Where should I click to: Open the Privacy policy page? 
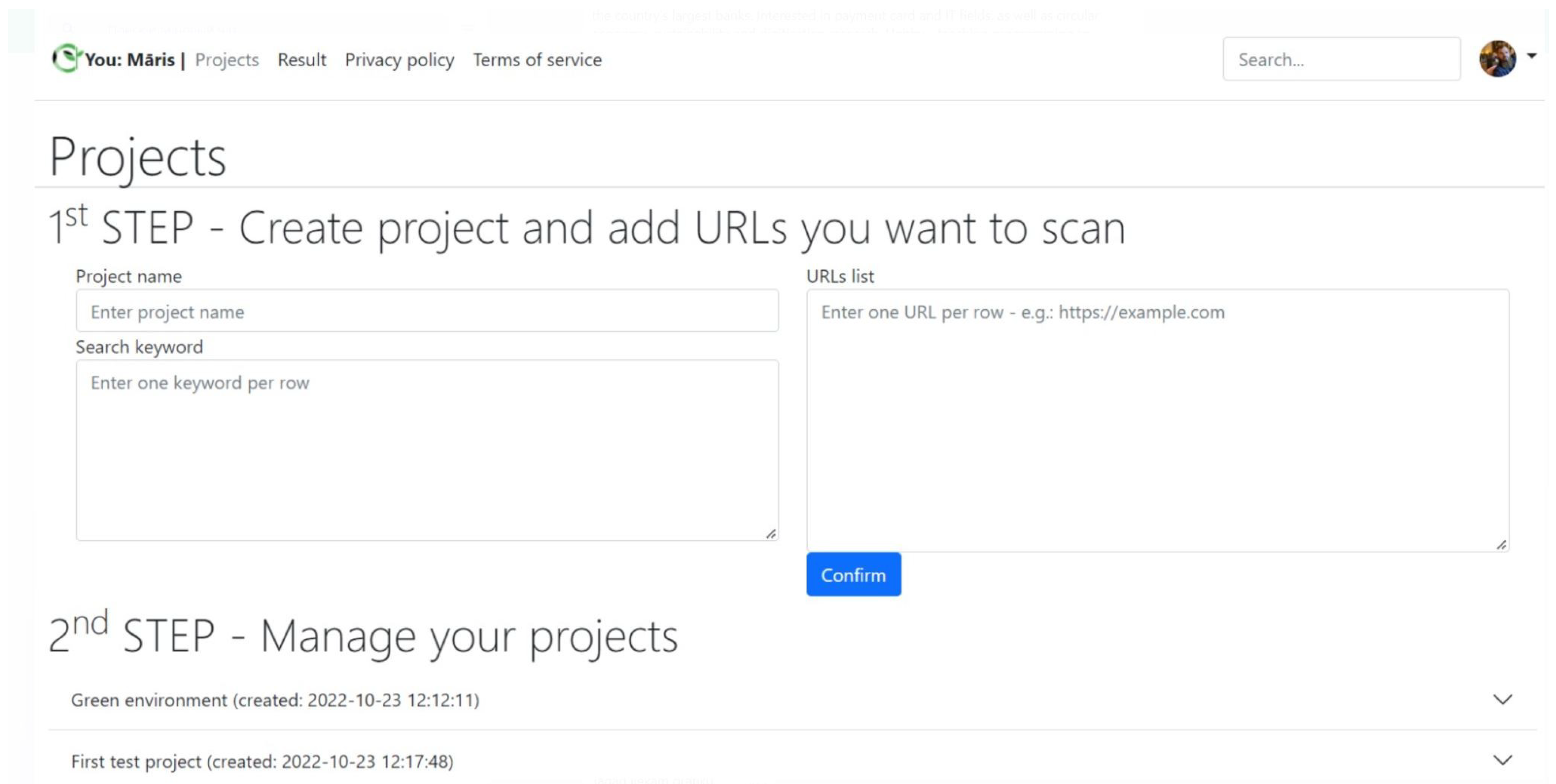click(x=399, y=60)
